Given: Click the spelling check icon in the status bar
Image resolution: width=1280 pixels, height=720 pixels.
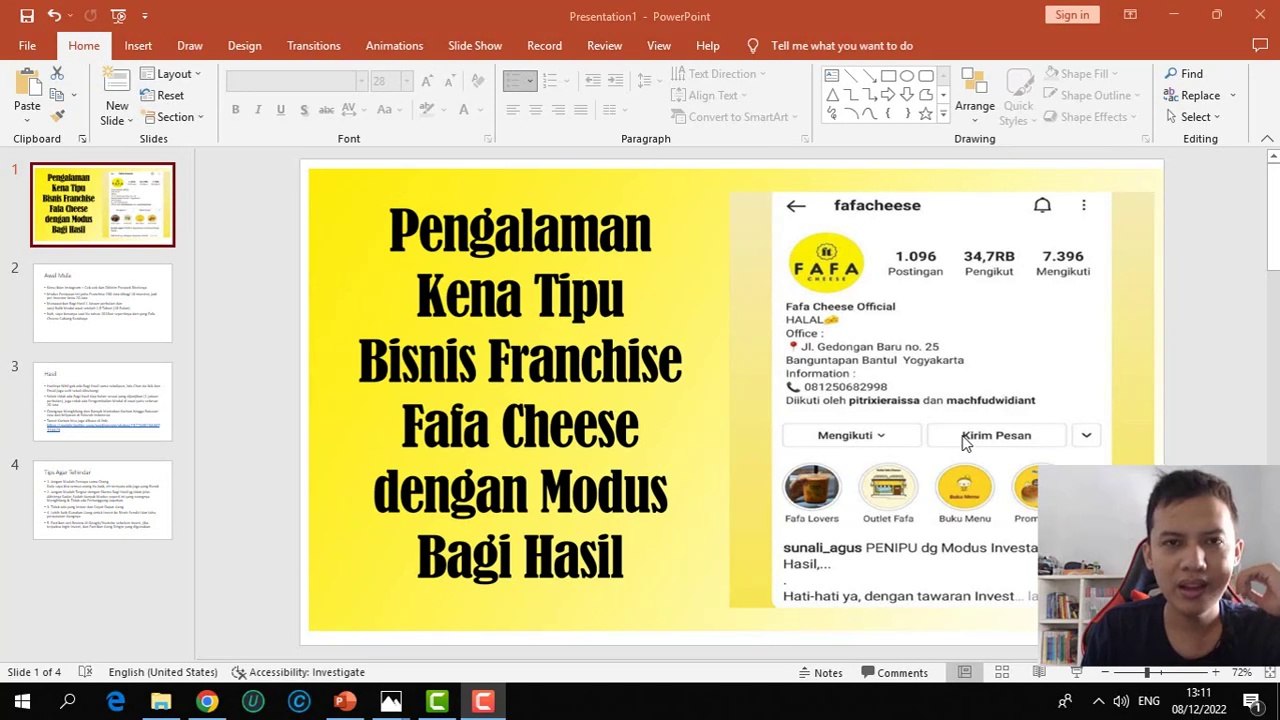Looking at the screenshot, I should click(x=85, y=672).
